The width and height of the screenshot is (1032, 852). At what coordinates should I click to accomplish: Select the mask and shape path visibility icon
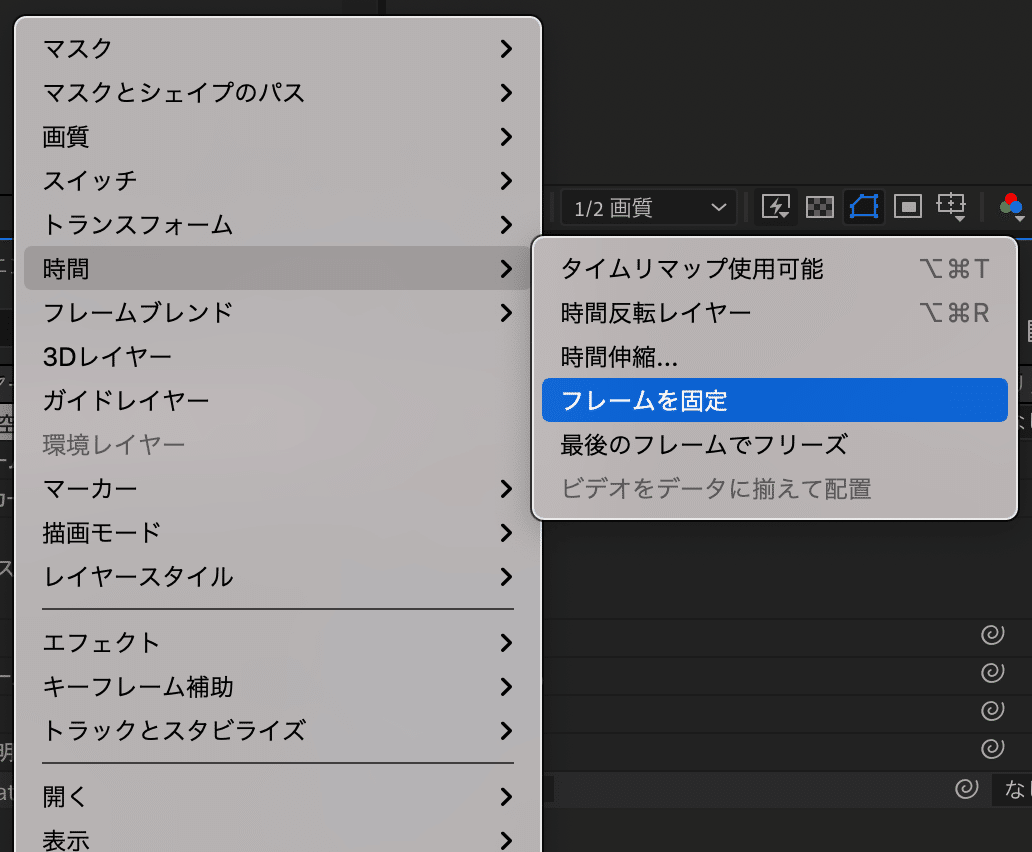pyautogui.click(x=862, y=207)
